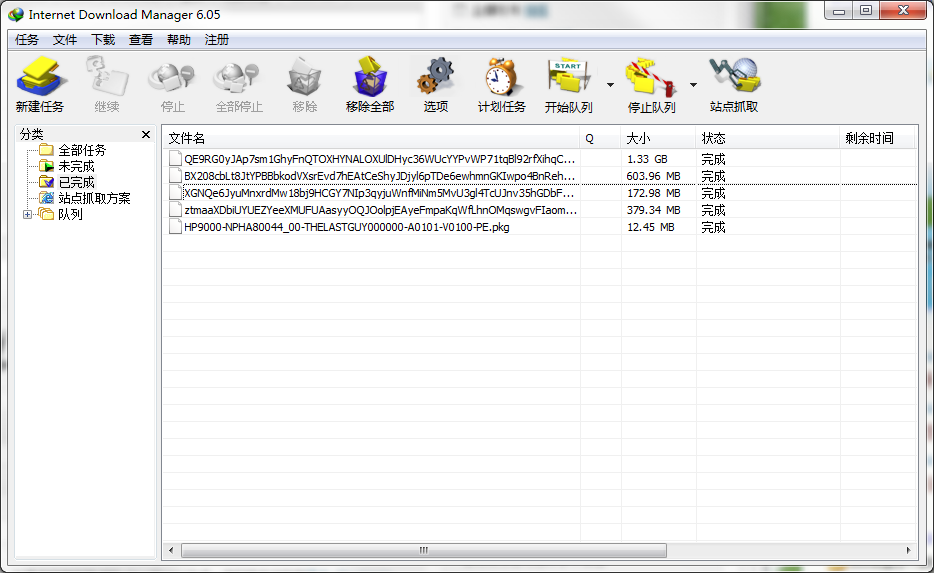Sort by 状态 column header
The height and width of the screenshot is (573, 934).
pyautogui.click(x=767, y=138)
